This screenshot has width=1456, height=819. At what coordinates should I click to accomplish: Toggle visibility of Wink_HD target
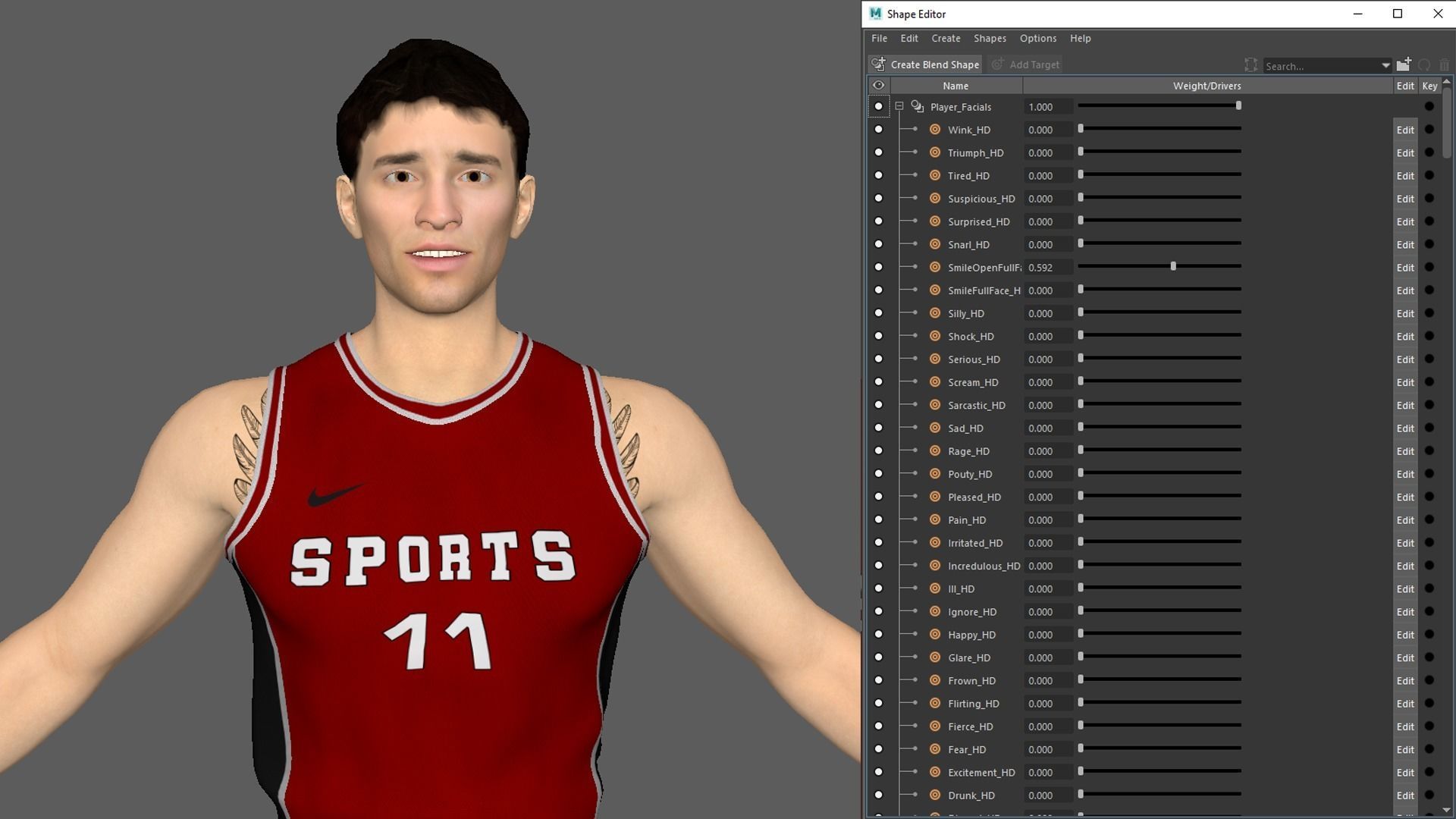[x=878, y=130]
